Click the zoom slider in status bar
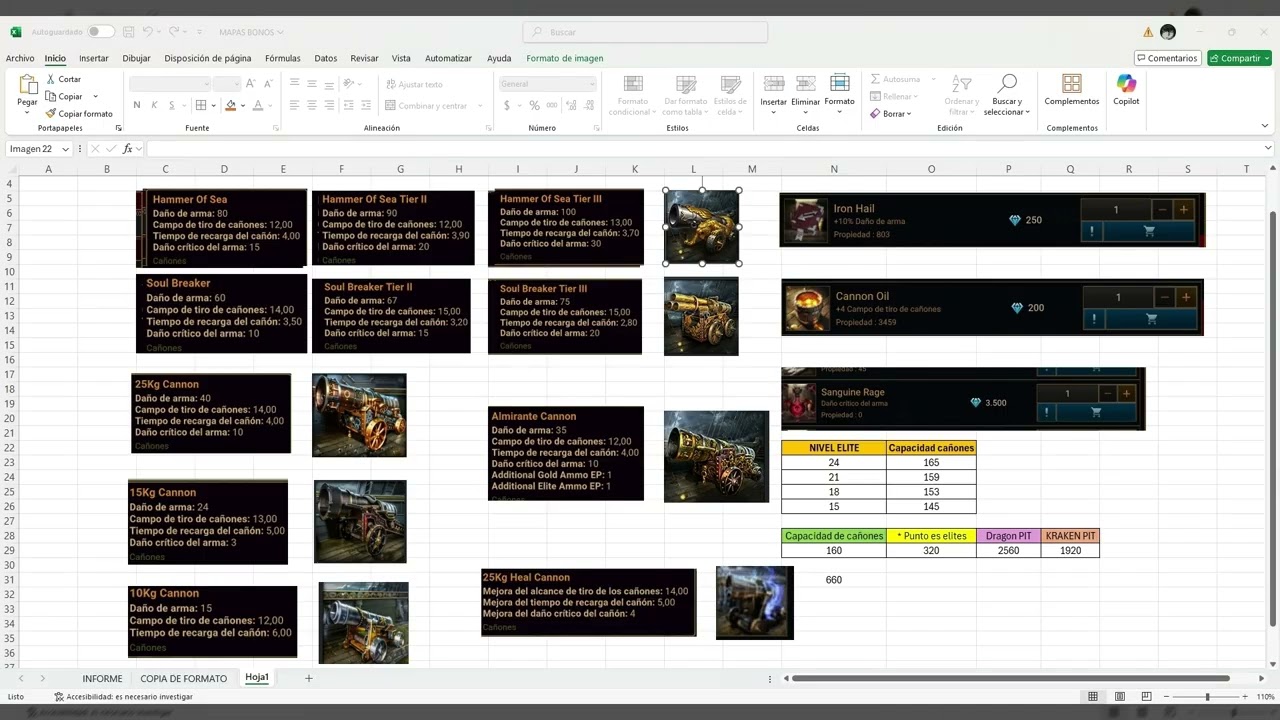Viewport: 1280px width, 720px height. click(1207, 697)
